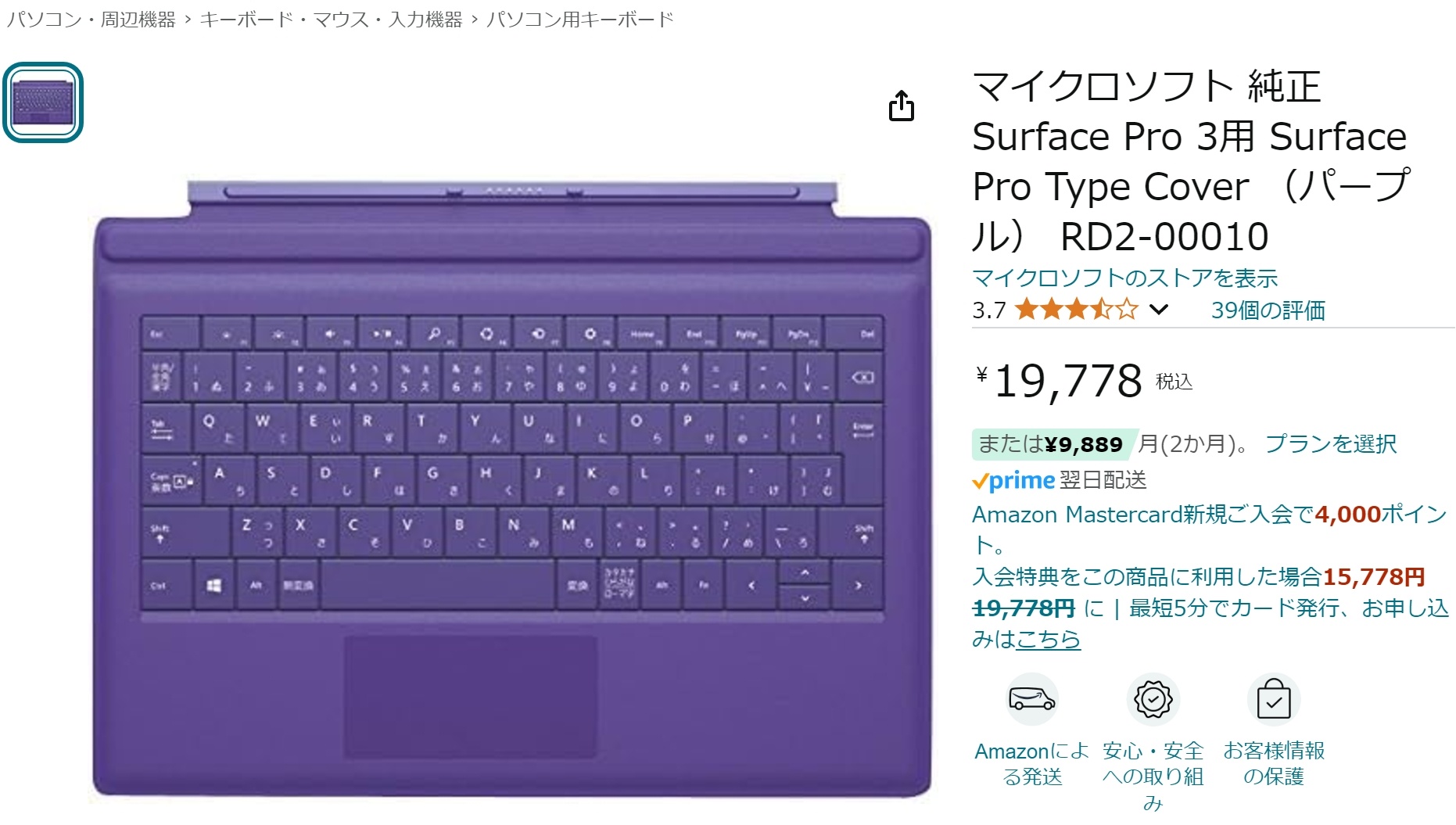This screenshot has height=825, width=1456.
Task: Click the strikethrough 19,778円 price
Action: [1021, 609]
